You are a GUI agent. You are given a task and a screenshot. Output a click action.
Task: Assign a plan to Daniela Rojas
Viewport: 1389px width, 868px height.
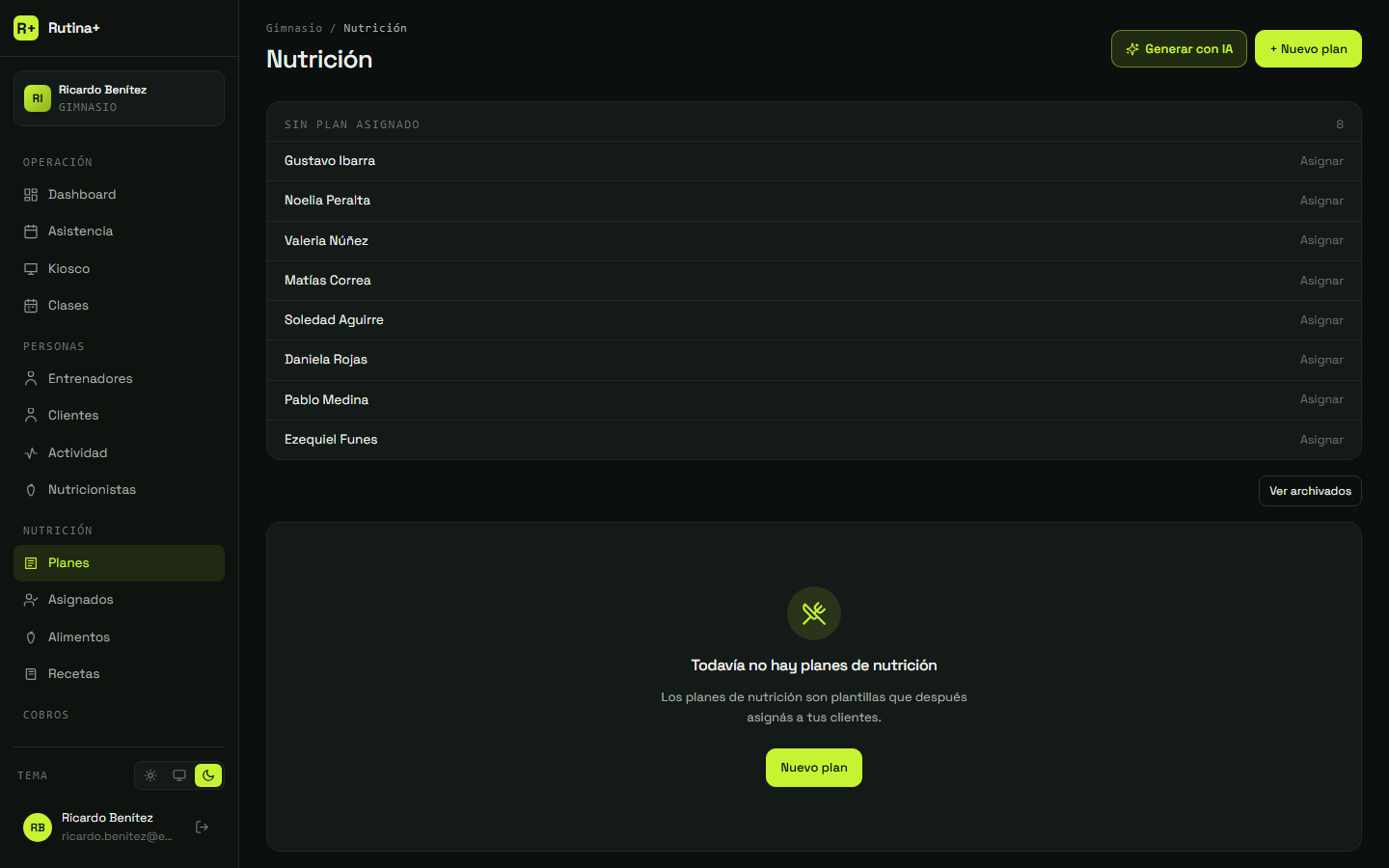[1321, 360]
